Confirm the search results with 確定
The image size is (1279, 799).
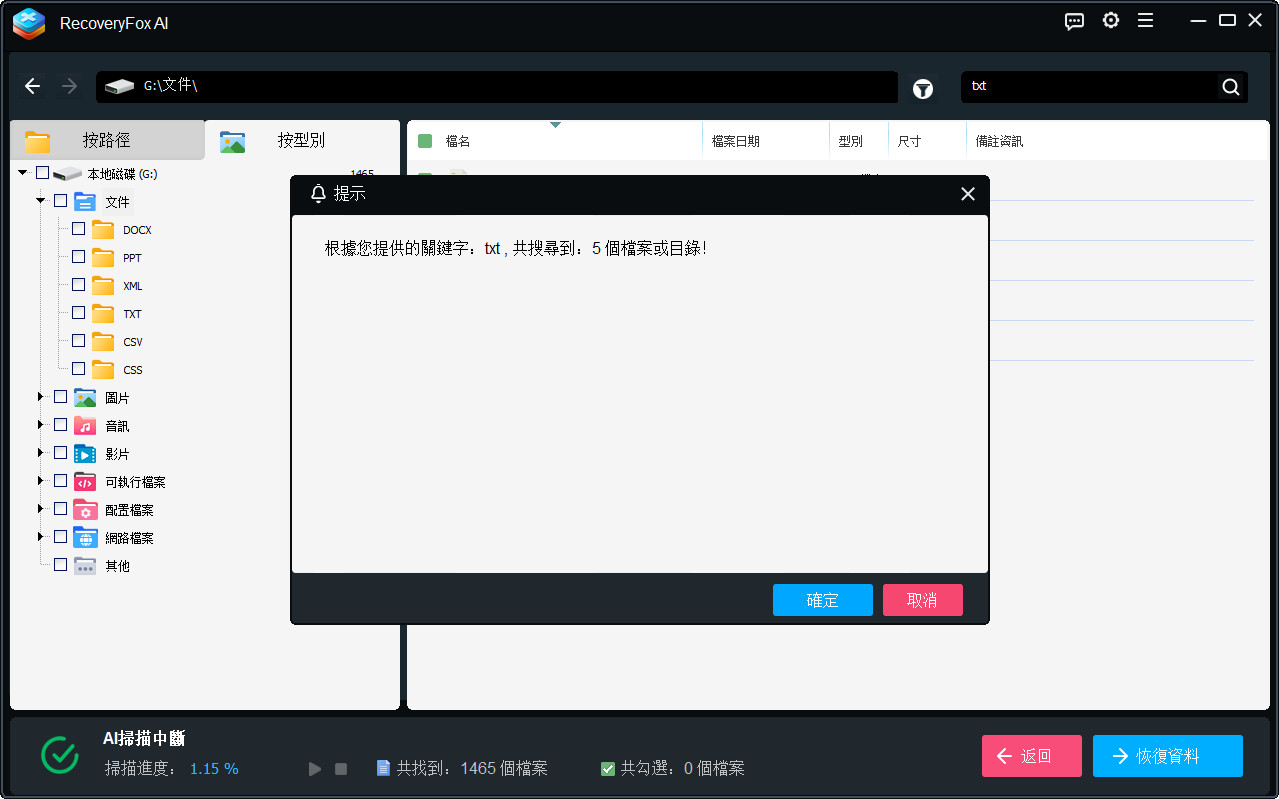click(x=822, y=600)
